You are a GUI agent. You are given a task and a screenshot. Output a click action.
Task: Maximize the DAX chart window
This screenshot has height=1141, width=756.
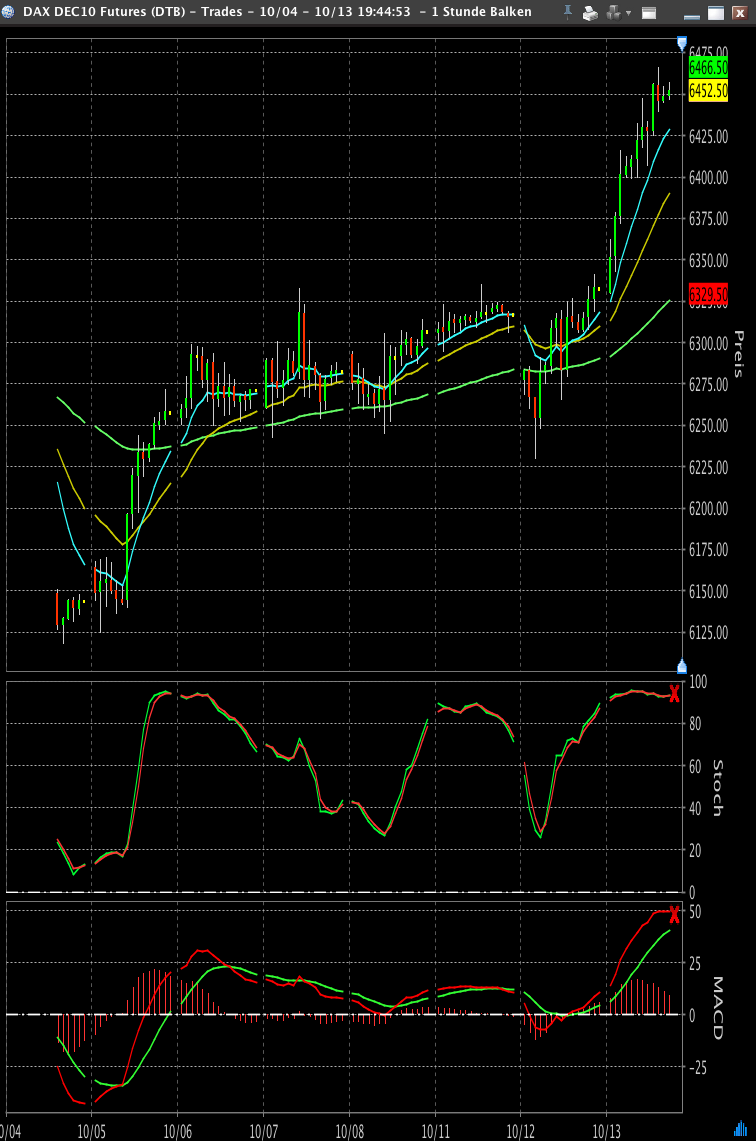tap(717, 12)
